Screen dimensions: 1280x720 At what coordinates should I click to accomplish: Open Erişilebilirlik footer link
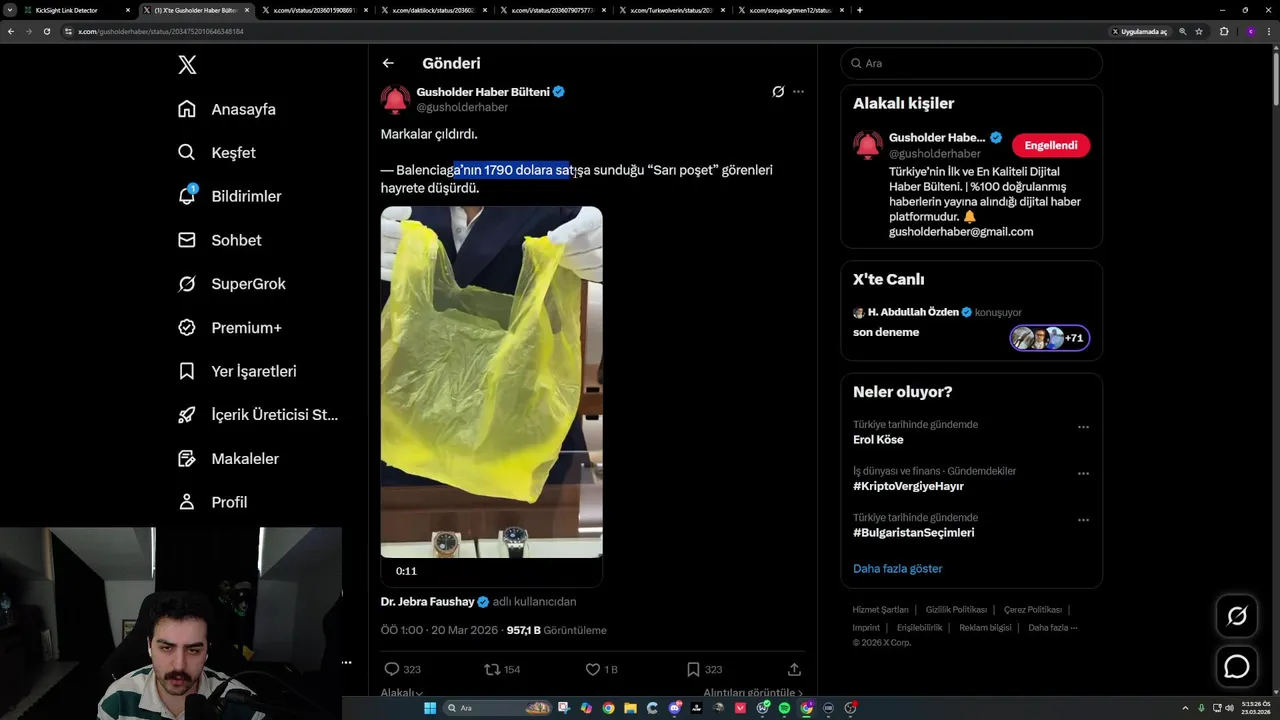[919, 628]
